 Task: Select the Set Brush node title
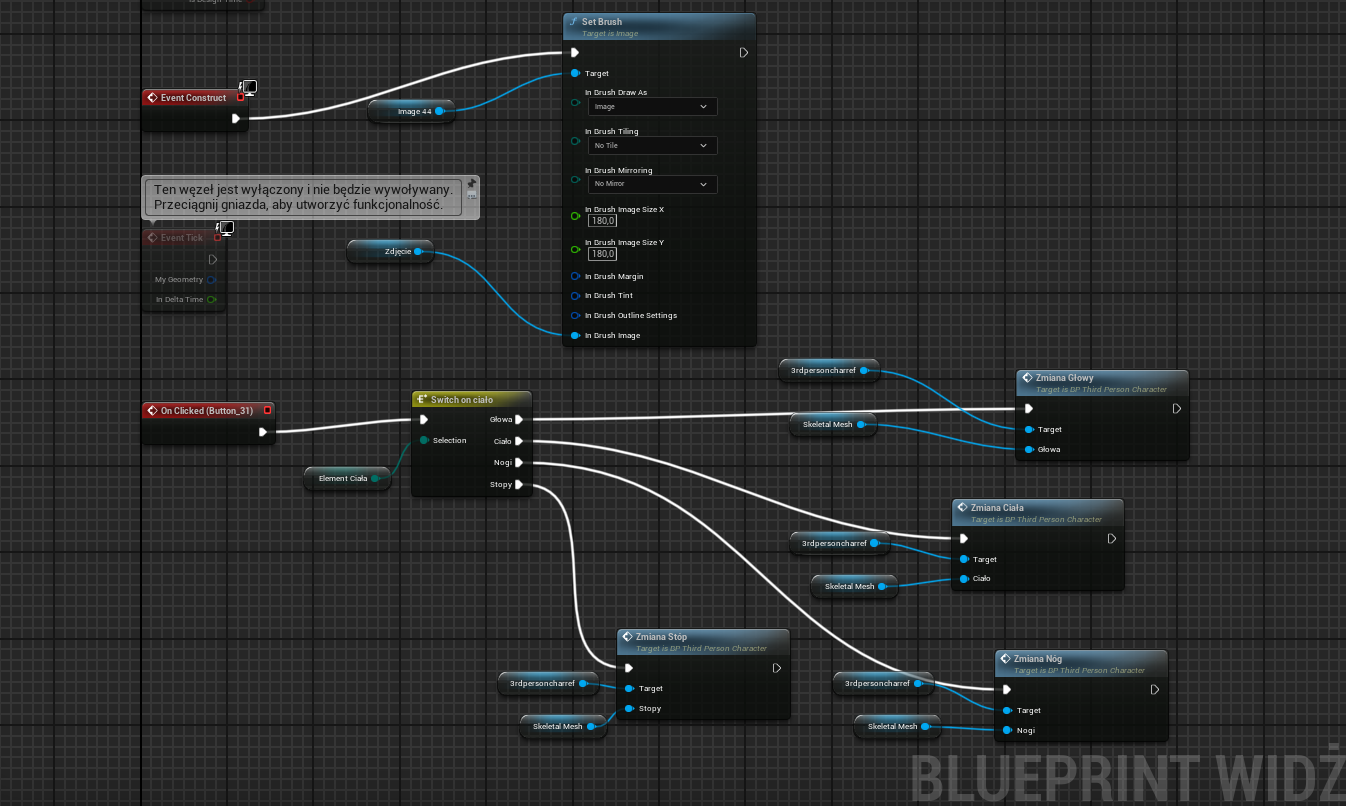[602, 21]
